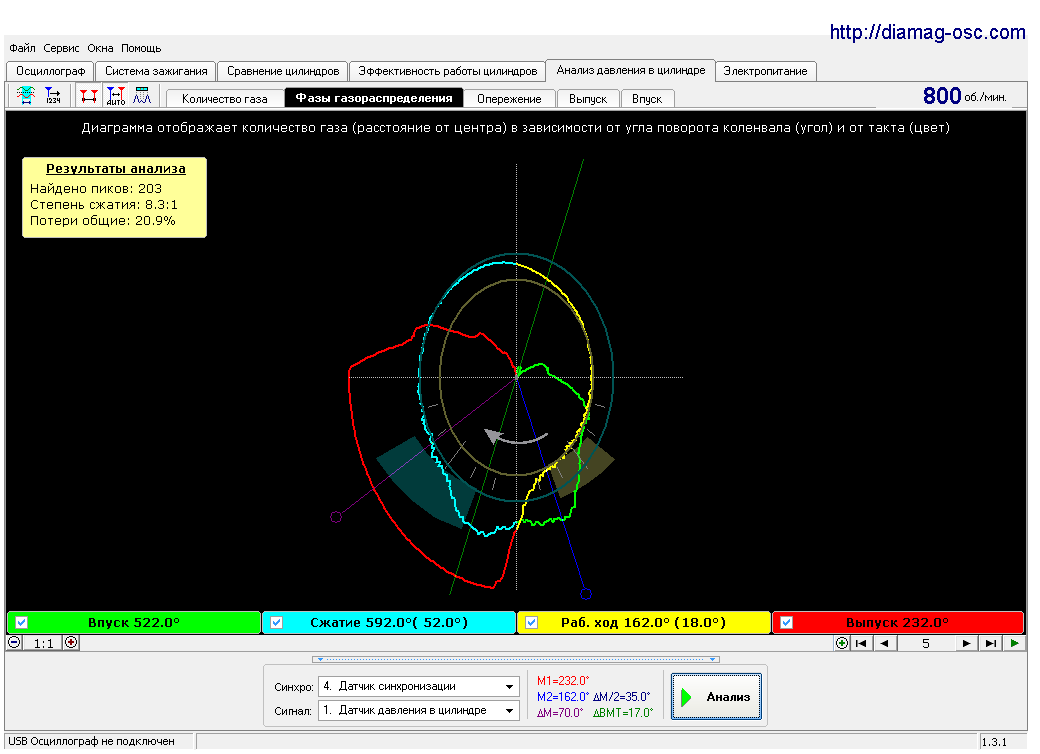Toggle the Раб. ход 162.0° checkbox
The height and width of the screenshot is (754, 1040).
(x=531, y=623)
